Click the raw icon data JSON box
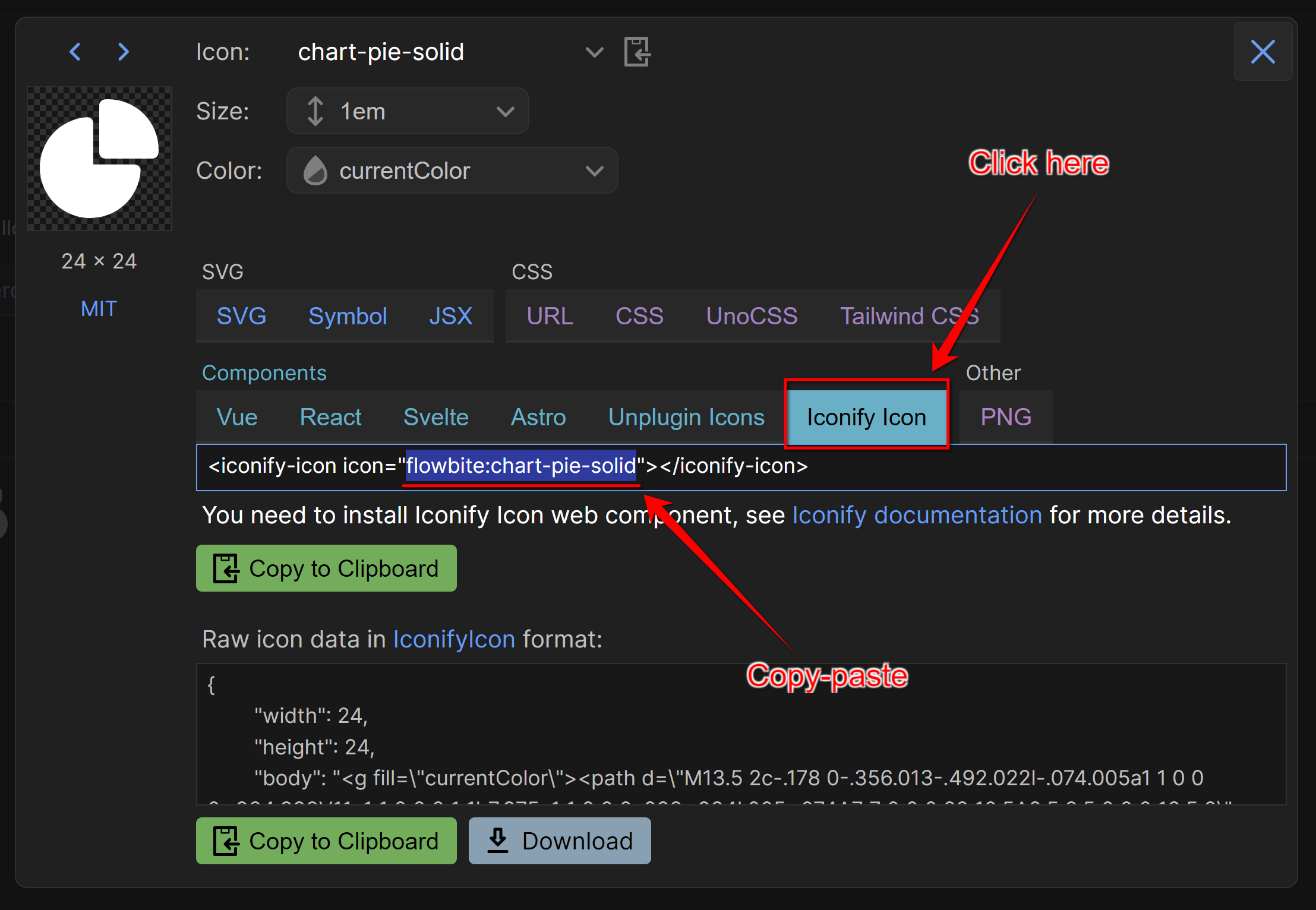The height and width of the screenshot is (910, 1316). 741,734
